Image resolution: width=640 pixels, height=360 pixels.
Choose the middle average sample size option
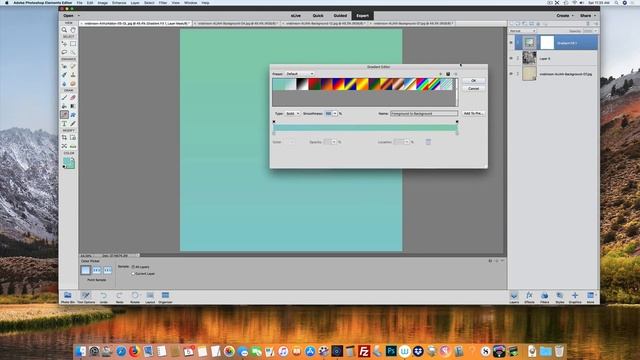97,270
